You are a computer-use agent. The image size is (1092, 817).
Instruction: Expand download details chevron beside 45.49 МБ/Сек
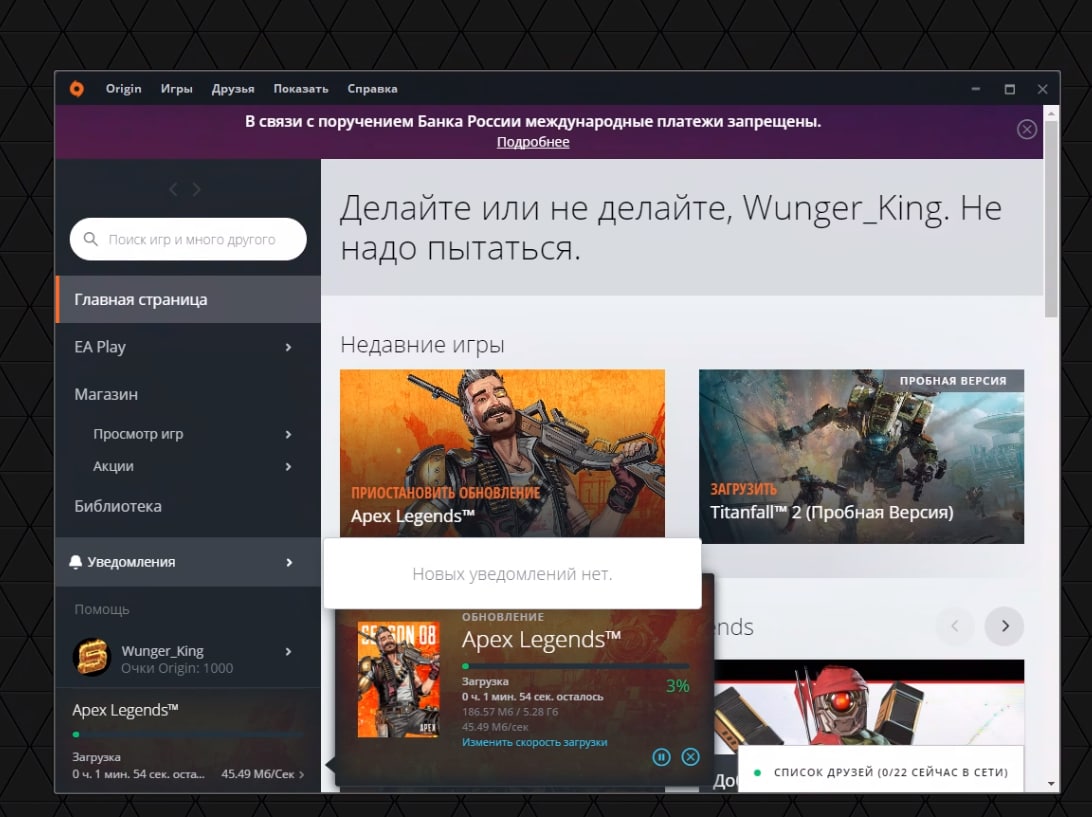coord(302,774)
